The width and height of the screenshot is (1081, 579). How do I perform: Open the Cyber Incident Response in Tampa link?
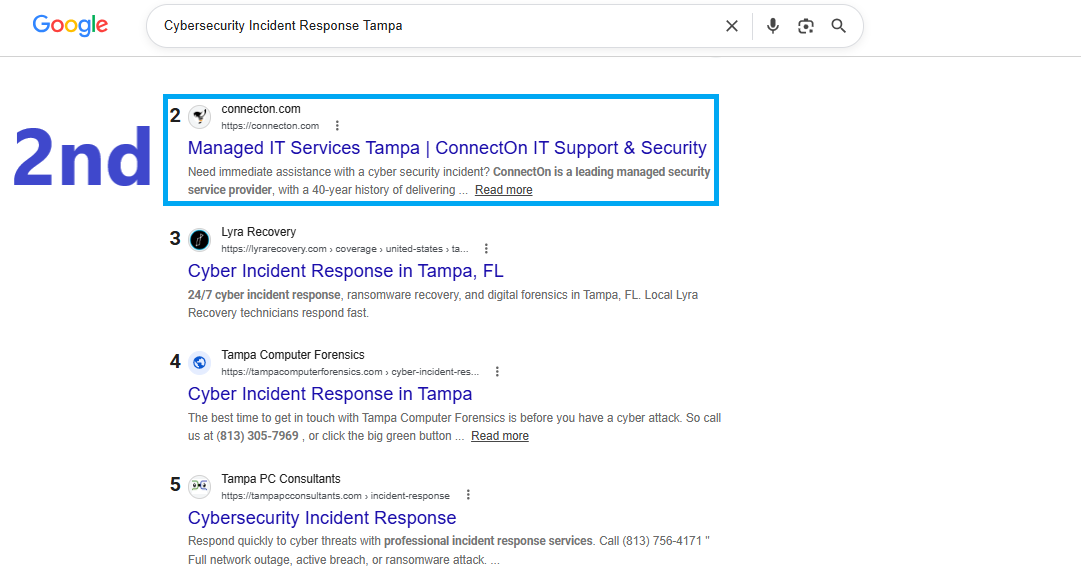(330, 394)
